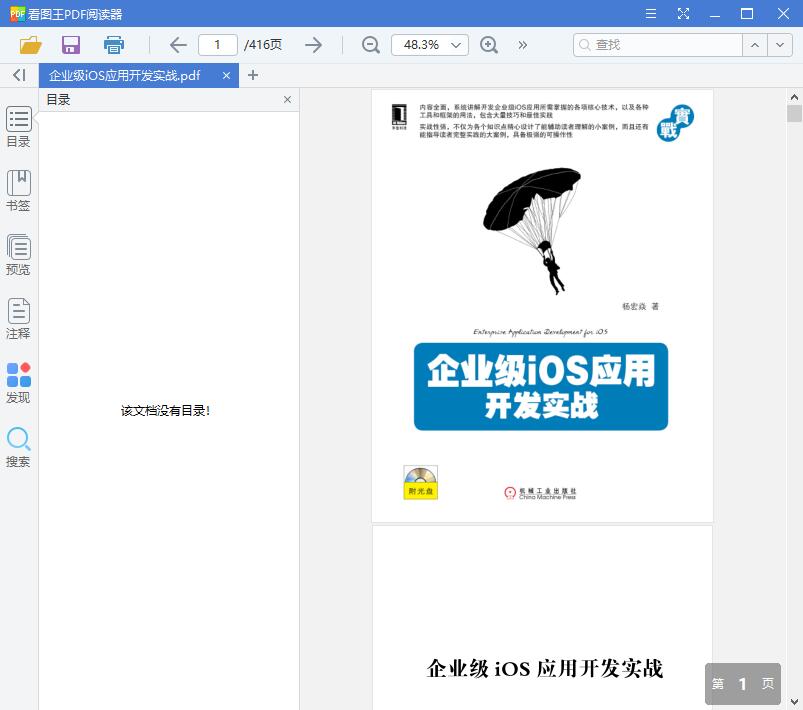Open the 注释 annotations panel
Viewport: 803px width, 710px height.
18,316
